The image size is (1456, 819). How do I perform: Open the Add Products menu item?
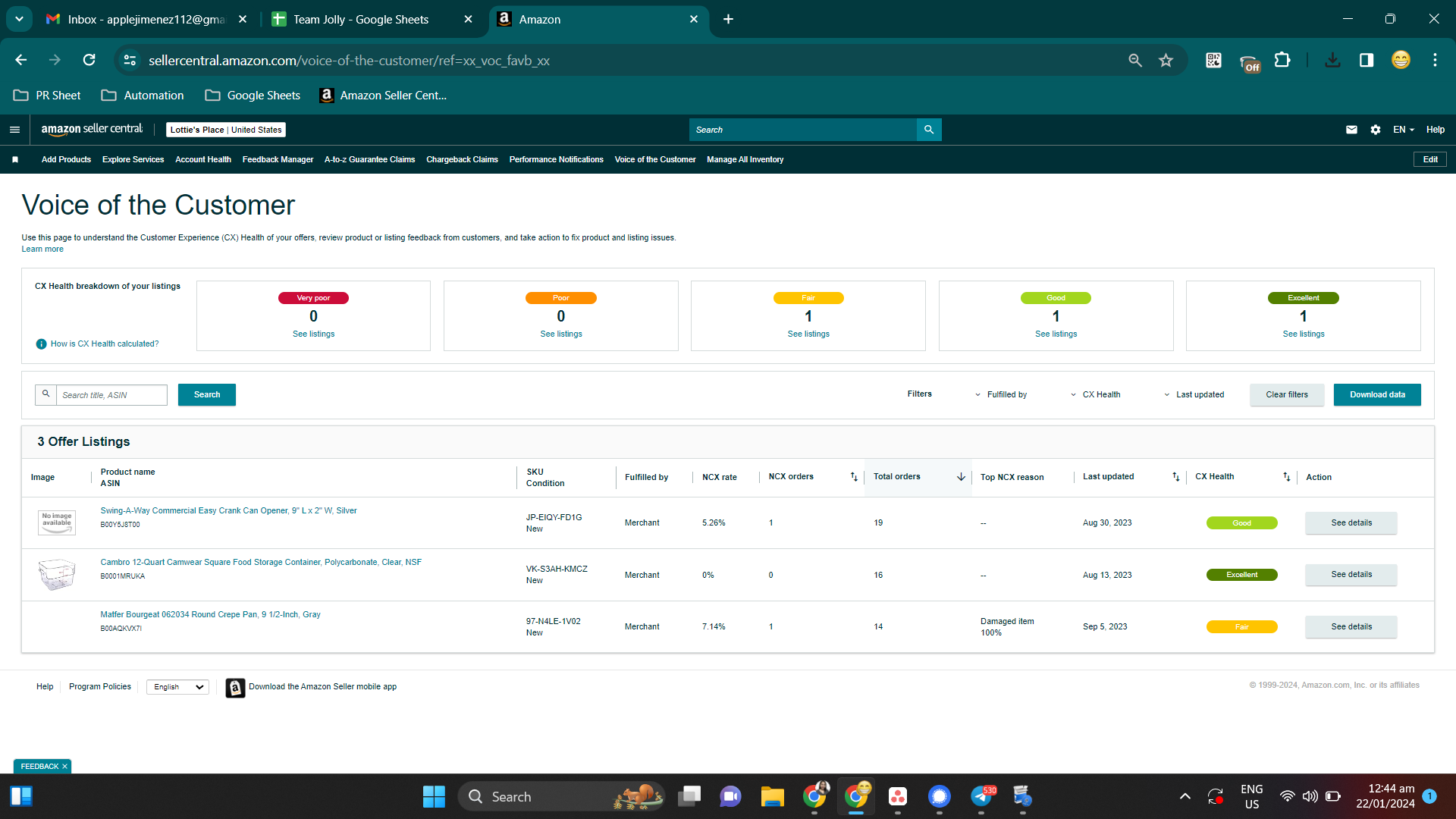click(66, 159)
